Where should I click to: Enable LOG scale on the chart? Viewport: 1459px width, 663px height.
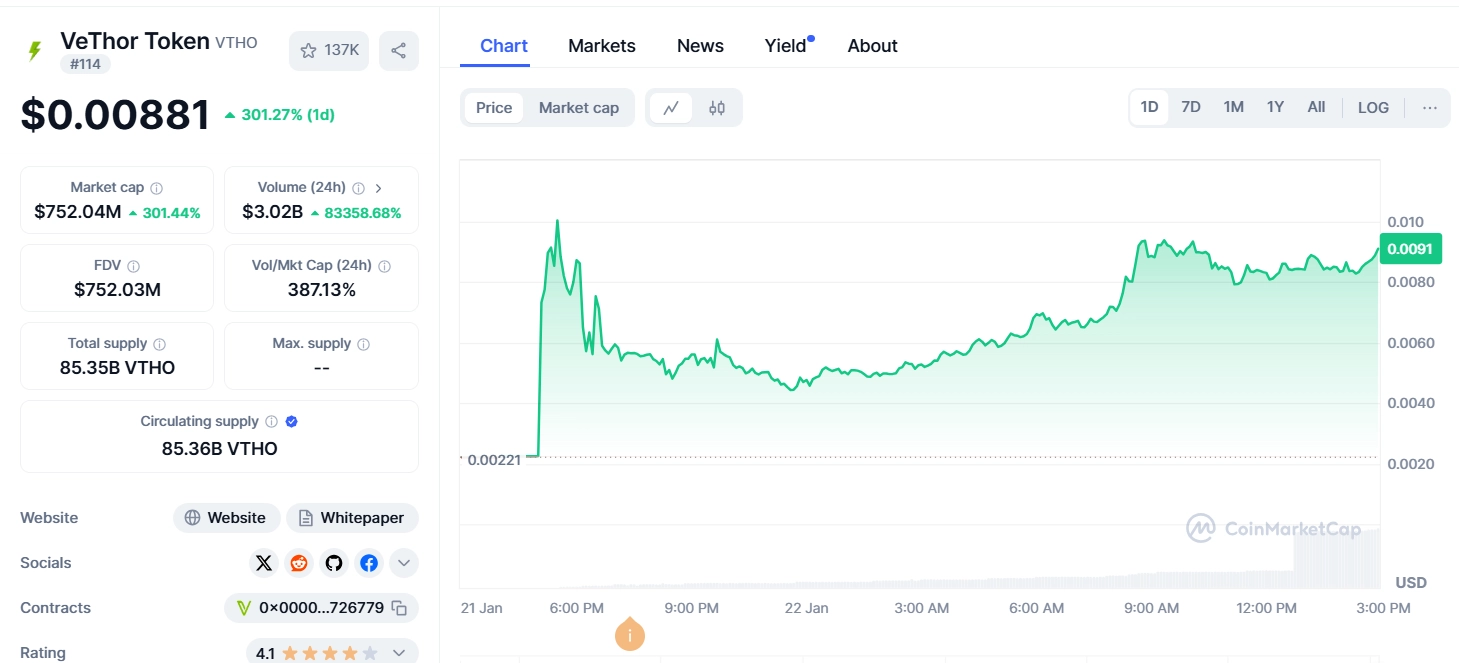[x=1372, y=107]
